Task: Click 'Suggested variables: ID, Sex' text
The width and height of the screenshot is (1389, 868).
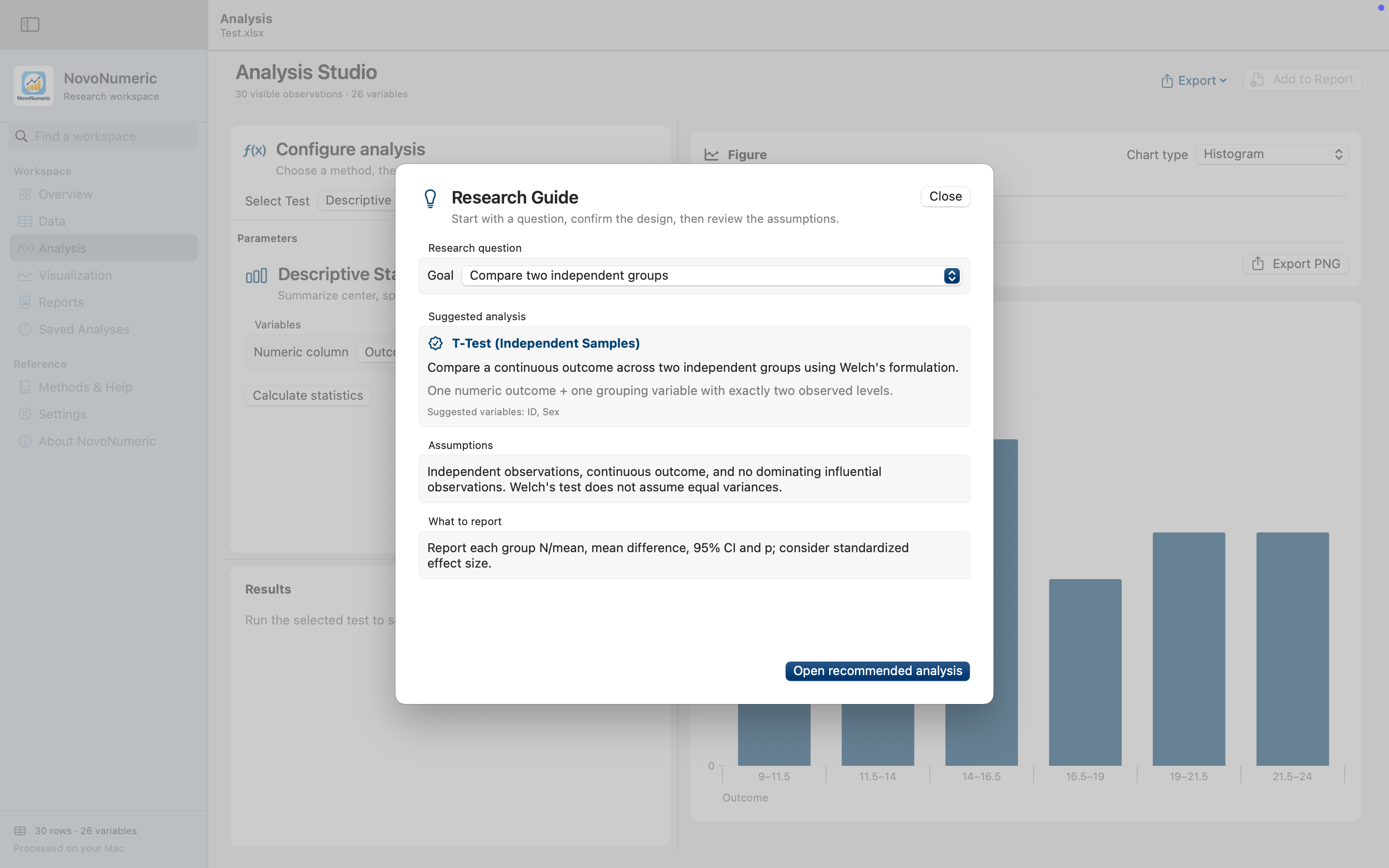Action: click(x=493, y=412)
